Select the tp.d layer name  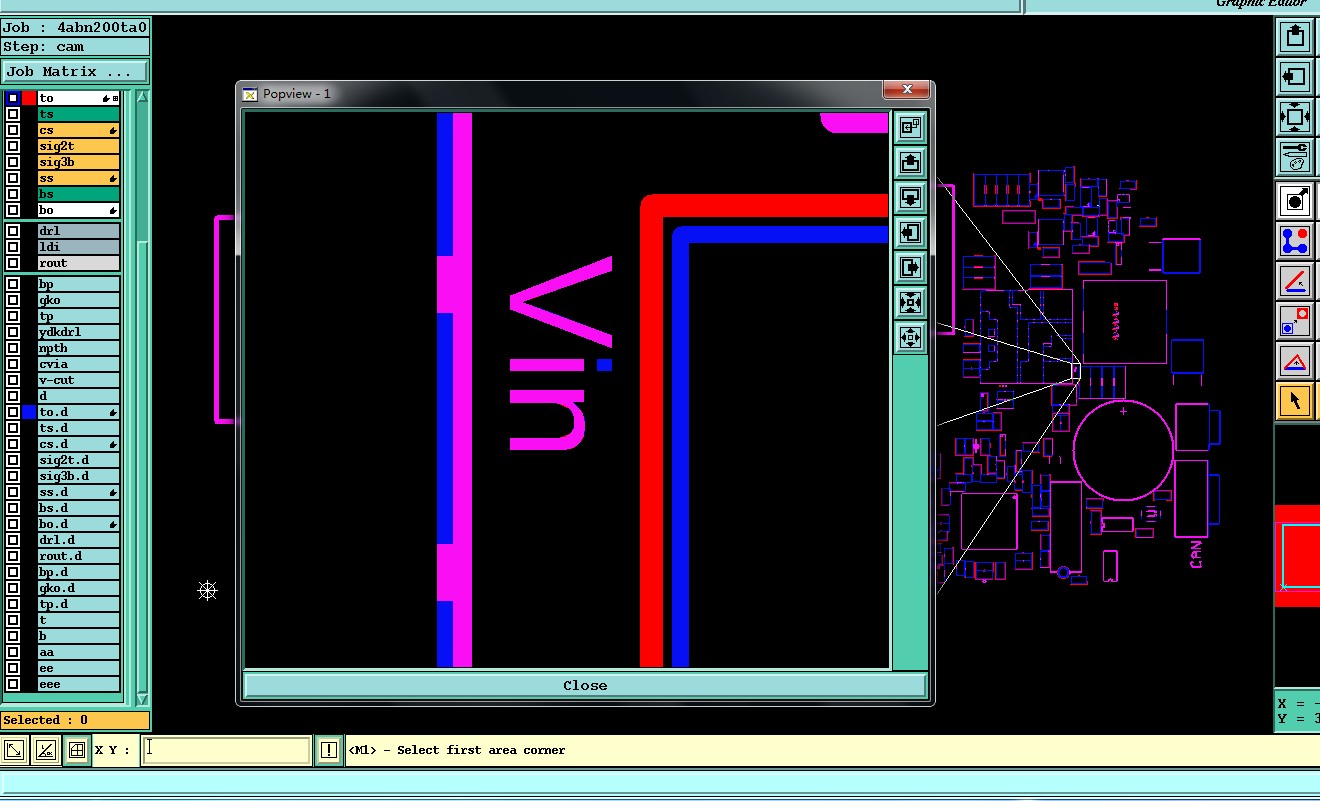[x=79, y=604]
